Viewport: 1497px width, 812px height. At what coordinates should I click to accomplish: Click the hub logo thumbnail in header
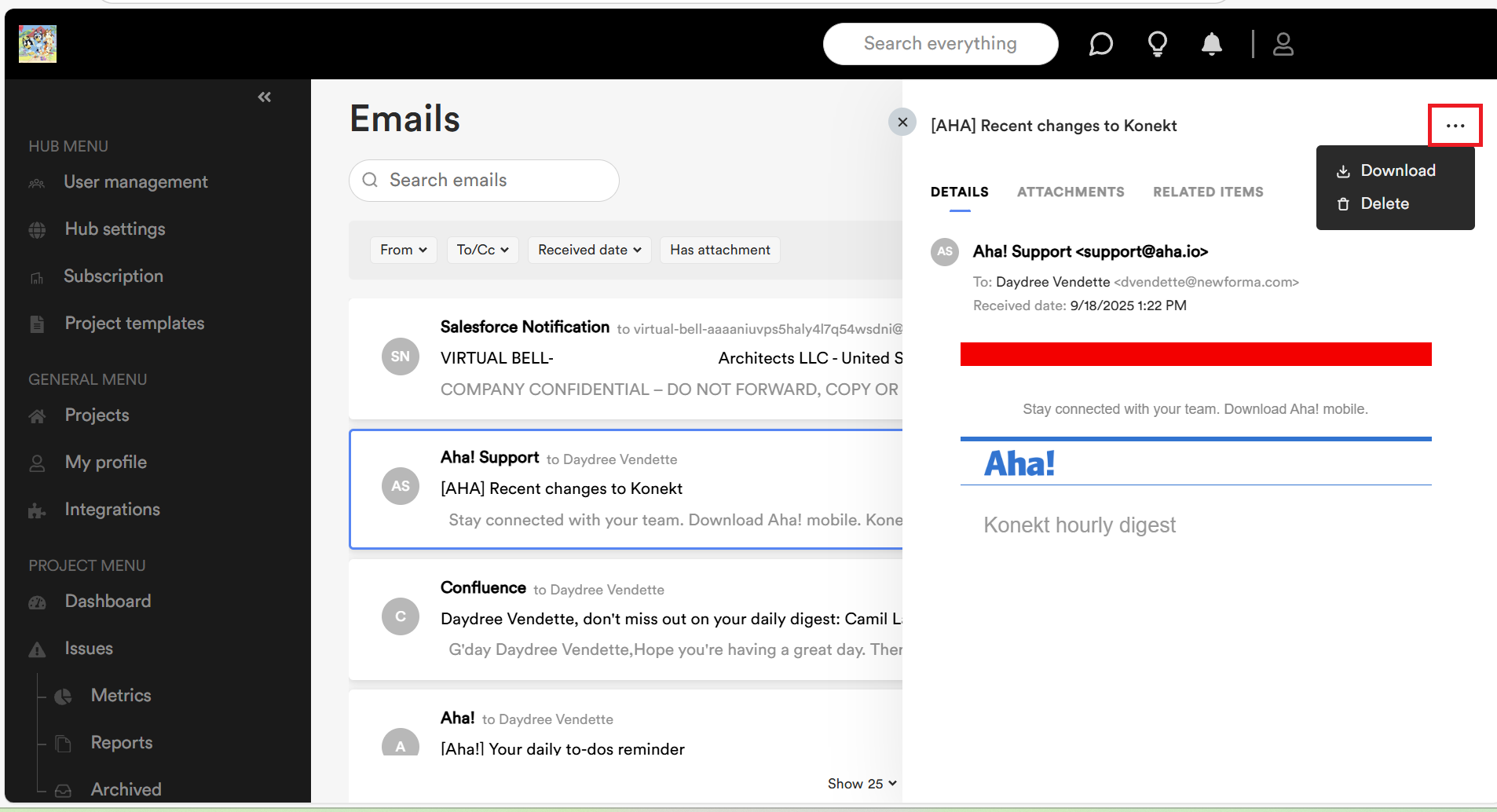(38, 43)
